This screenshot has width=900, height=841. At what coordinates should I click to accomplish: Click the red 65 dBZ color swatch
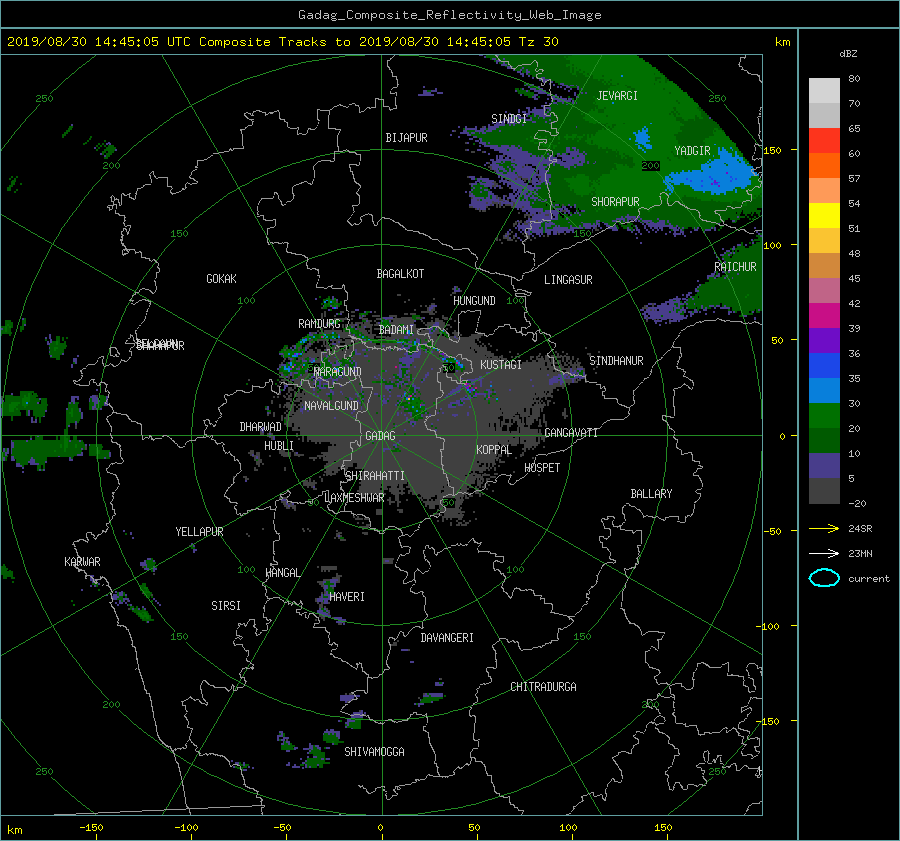click(x=824, y=140)
